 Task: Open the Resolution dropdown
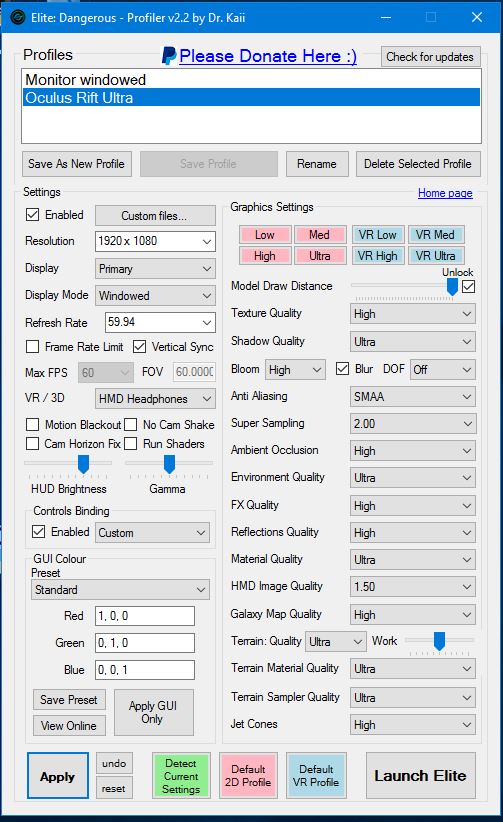(x=155, y=241)
